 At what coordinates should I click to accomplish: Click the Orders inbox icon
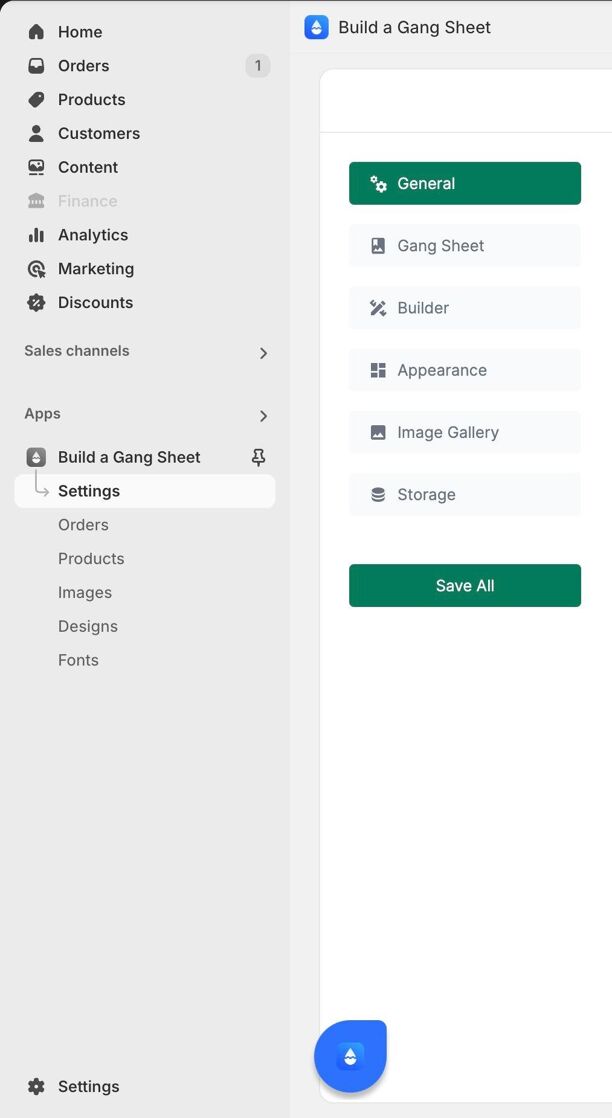click(x=36, y=66)
